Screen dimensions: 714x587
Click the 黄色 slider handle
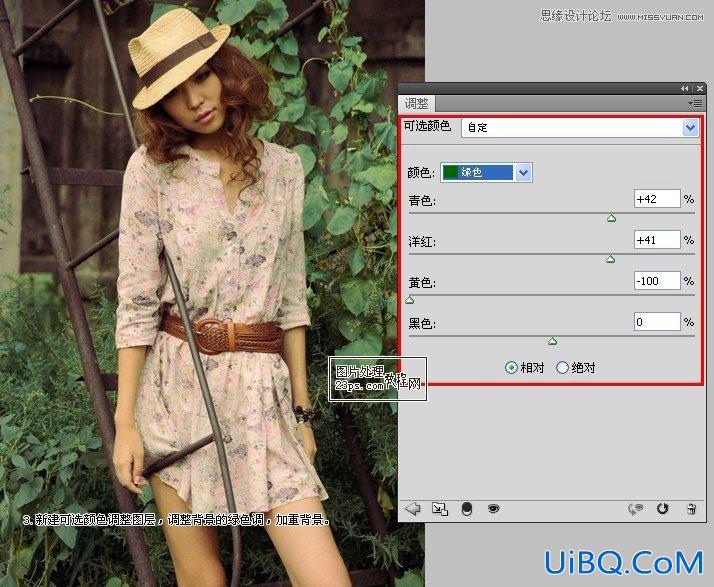(410, 300)
